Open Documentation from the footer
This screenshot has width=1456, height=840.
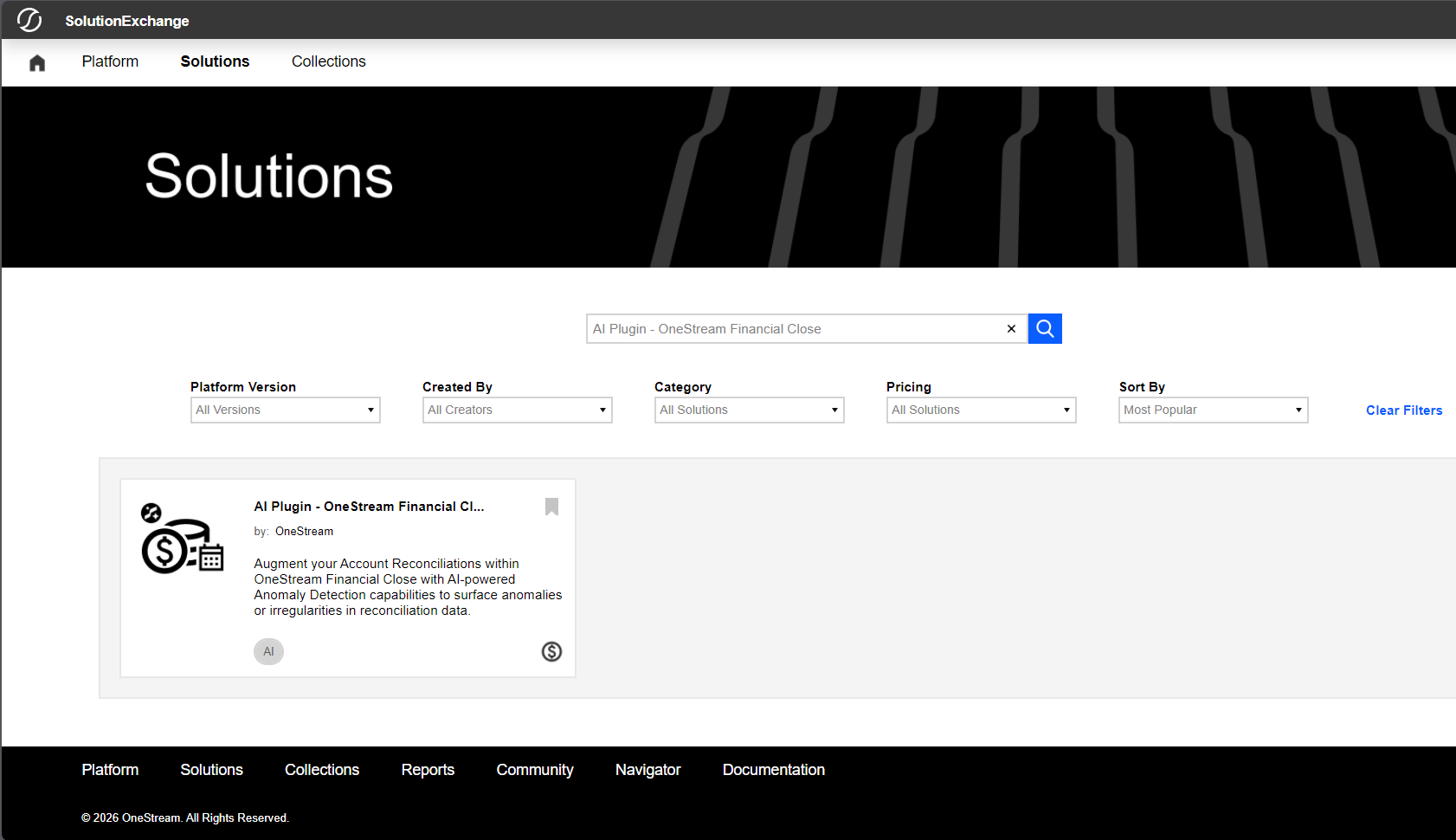(774, 770)
